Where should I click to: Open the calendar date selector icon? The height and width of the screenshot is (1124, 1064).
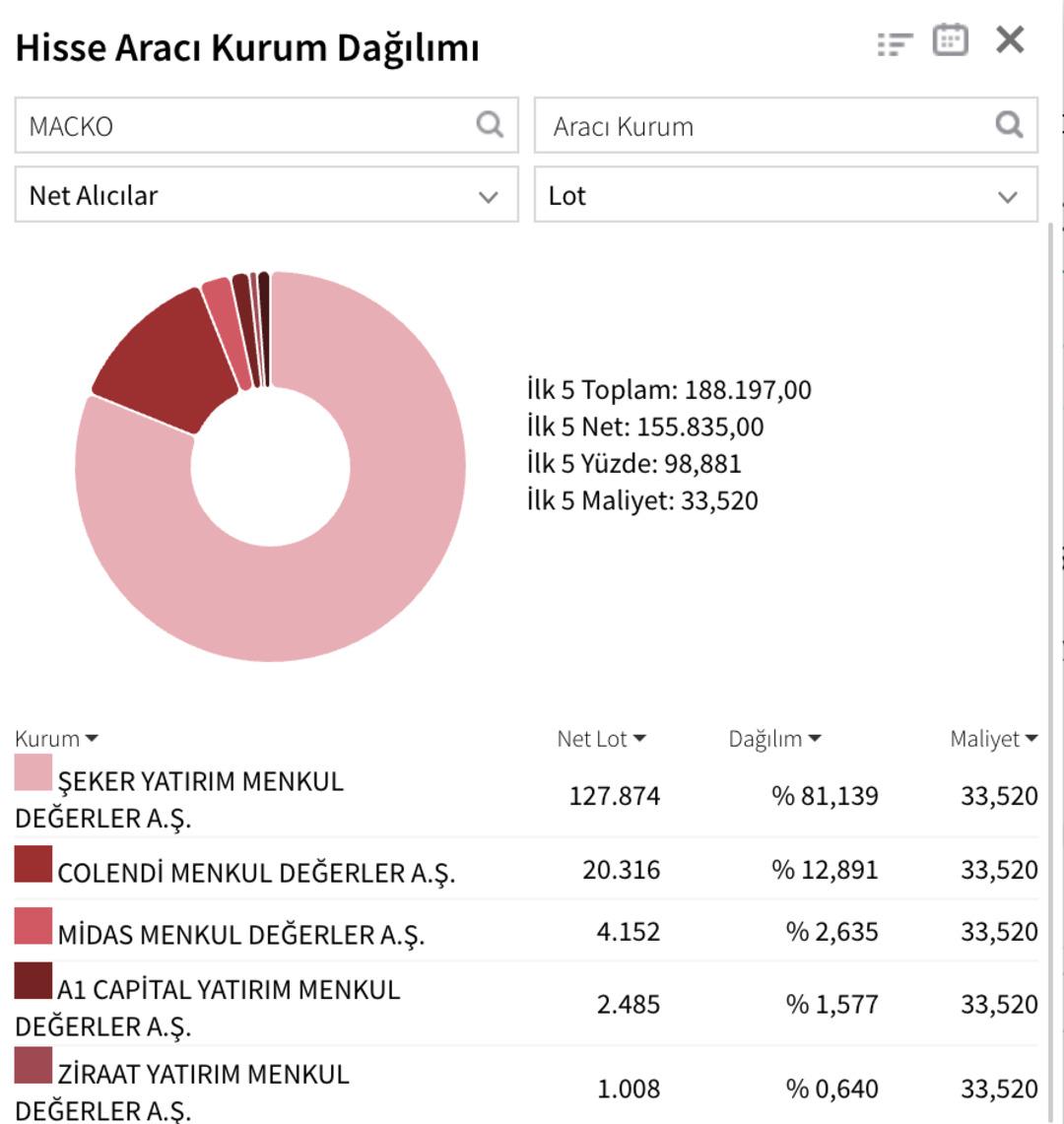click(x=948, y=40)
